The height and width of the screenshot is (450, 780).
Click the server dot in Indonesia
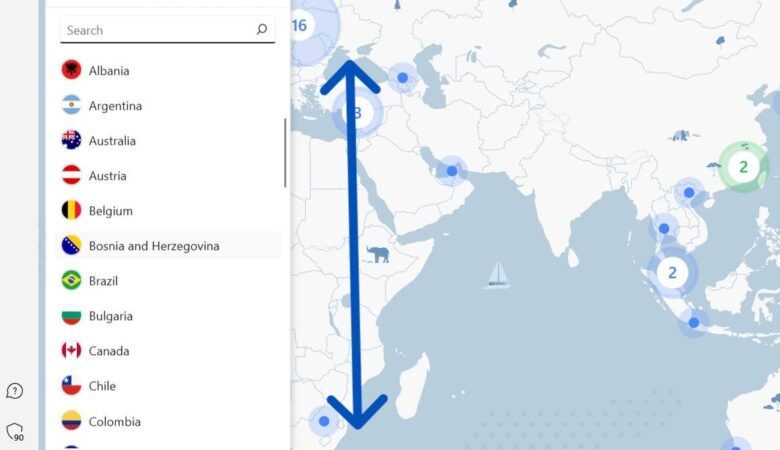click(x=693, y=323)
